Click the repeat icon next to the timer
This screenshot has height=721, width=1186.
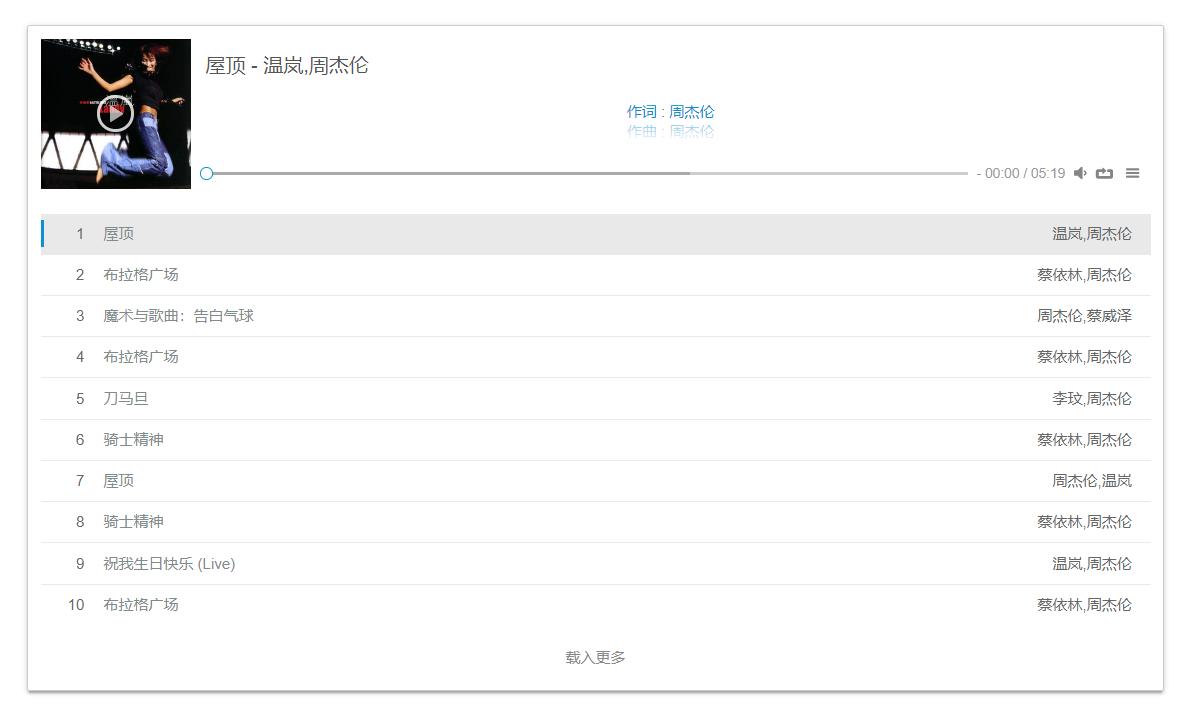pyautogui.click(x=1104, y=173)
